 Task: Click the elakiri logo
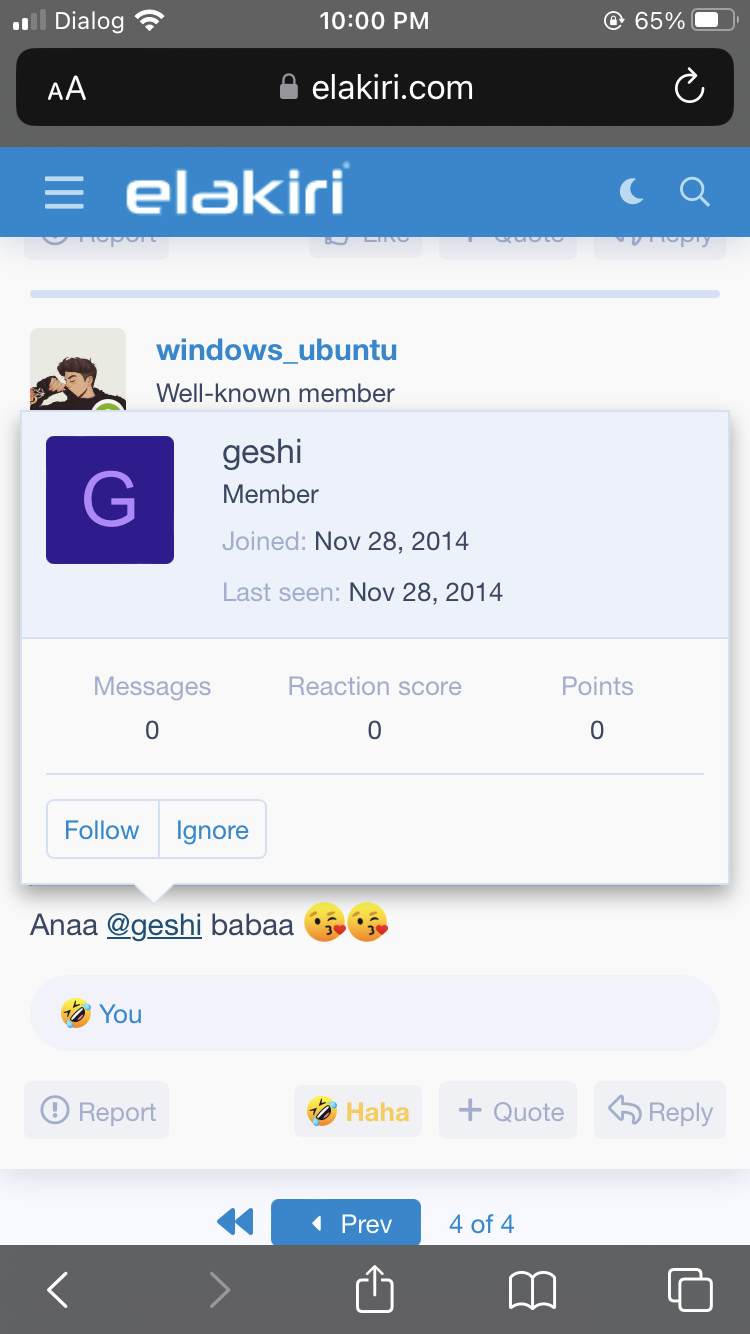237,190
